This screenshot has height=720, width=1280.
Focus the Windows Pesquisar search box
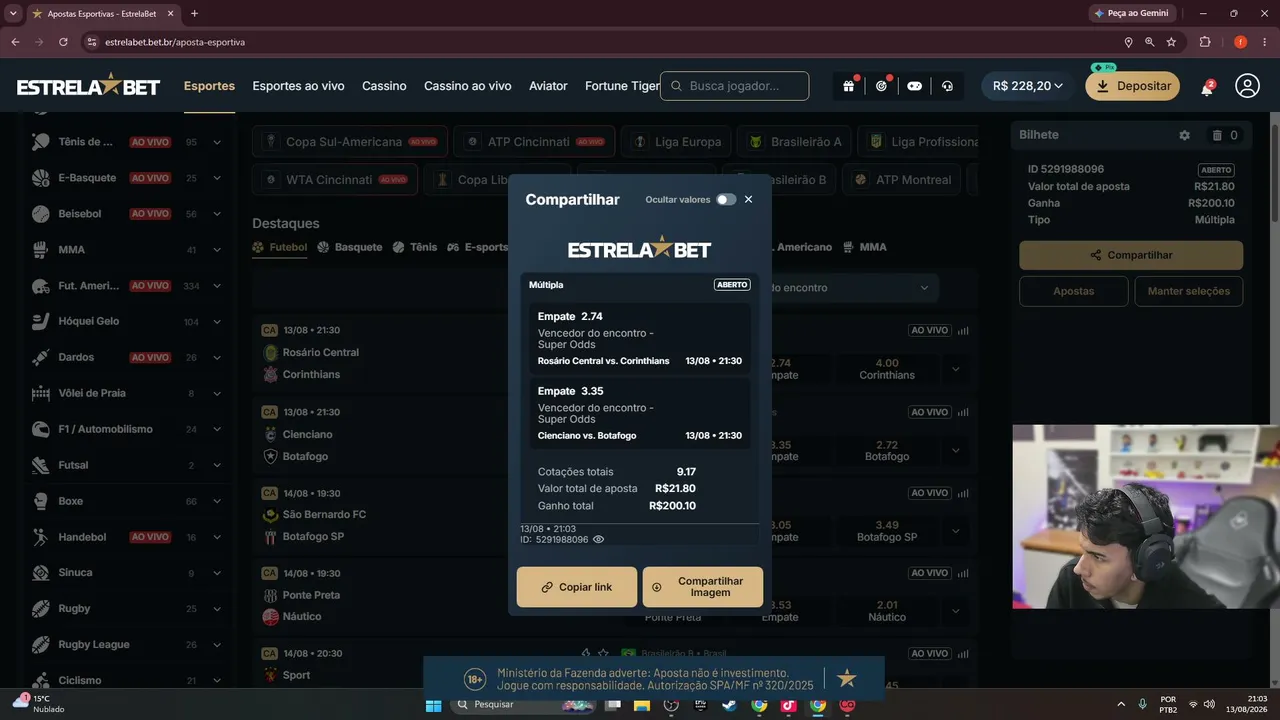521,705
